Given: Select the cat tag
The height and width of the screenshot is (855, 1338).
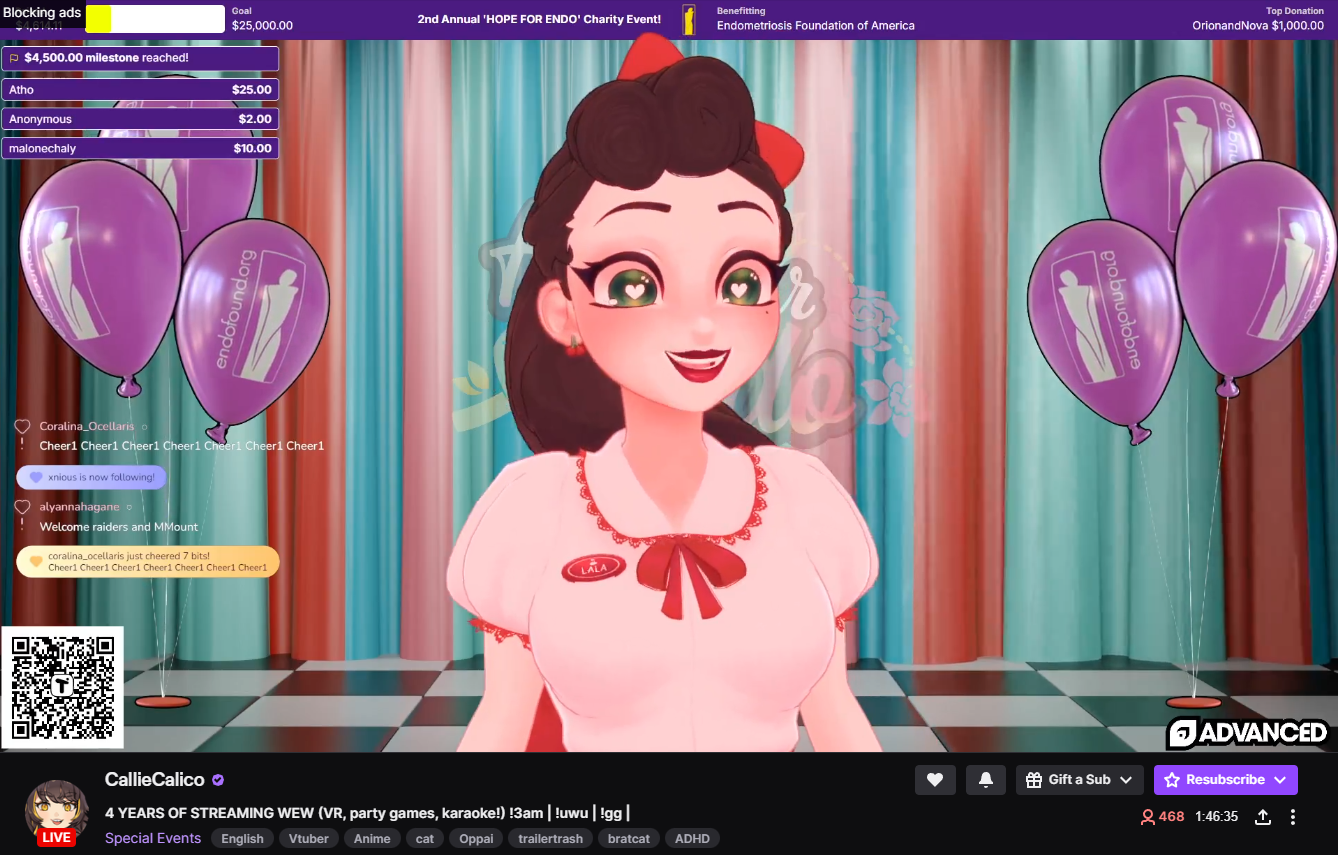Looking at the screenshot, I should coord(425,839).
